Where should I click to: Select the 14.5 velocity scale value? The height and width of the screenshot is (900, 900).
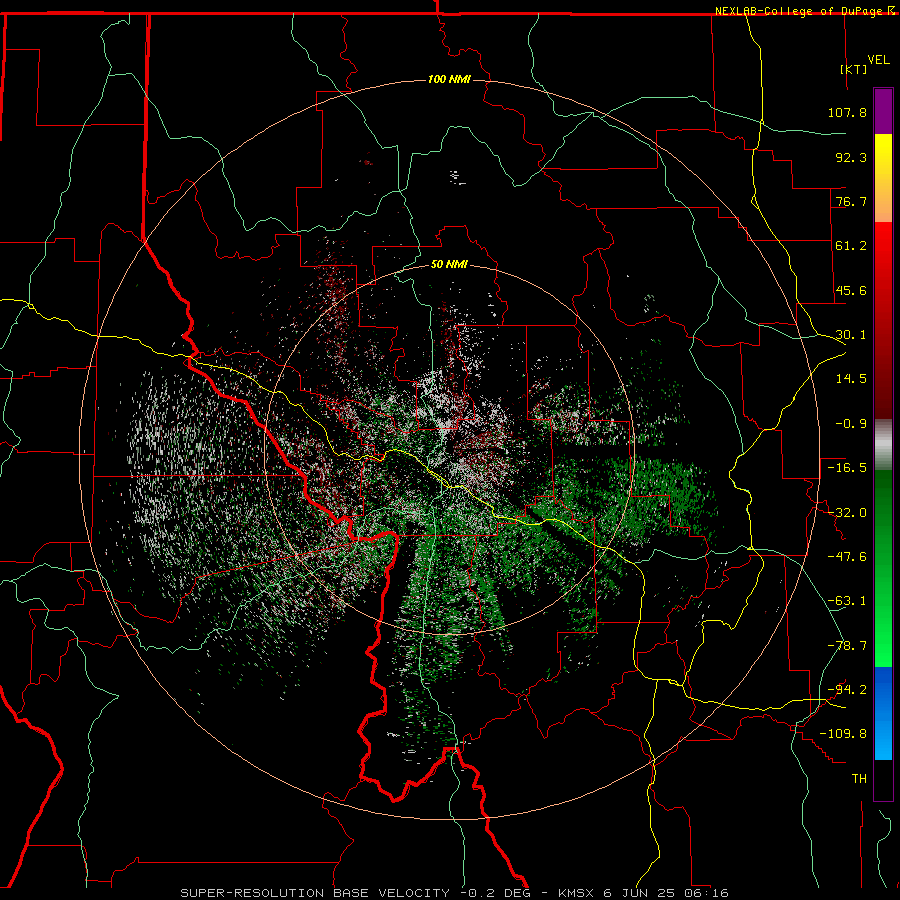click(851, 379)
